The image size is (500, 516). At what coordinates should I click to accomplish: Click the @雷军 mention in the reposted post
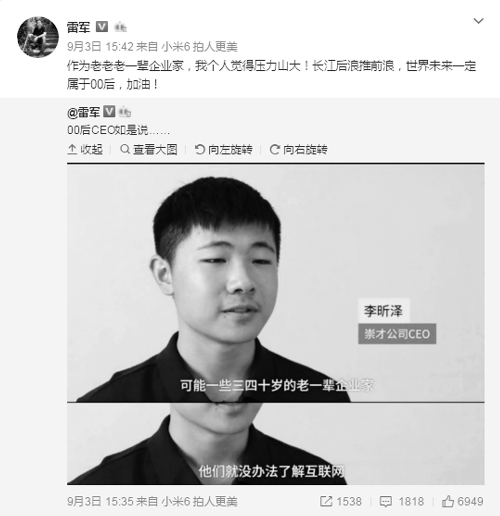click(83, 112)
